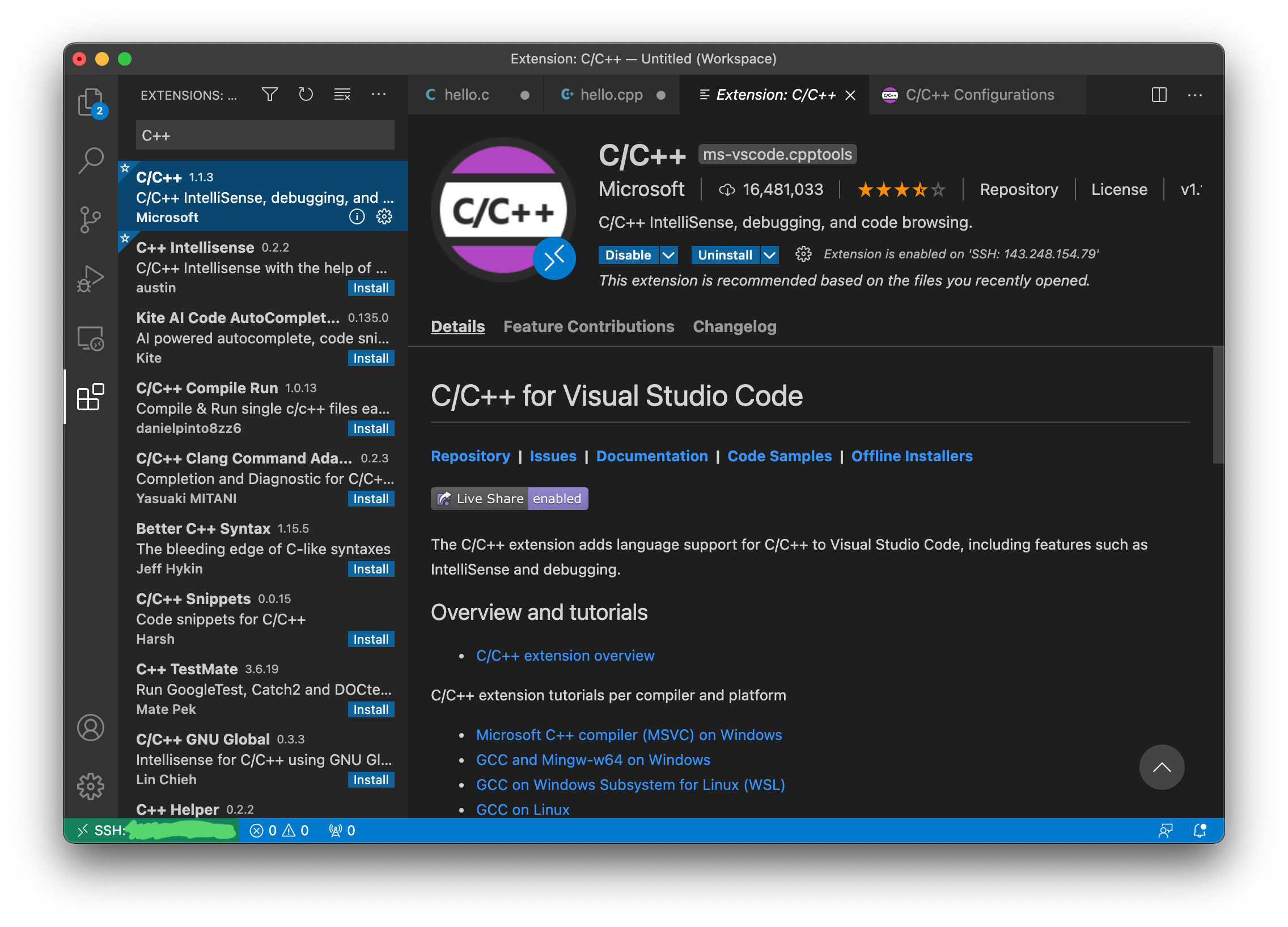Split the editor to the right
This screenshot has height=927, width=1288.
(x=1159, y=95)
